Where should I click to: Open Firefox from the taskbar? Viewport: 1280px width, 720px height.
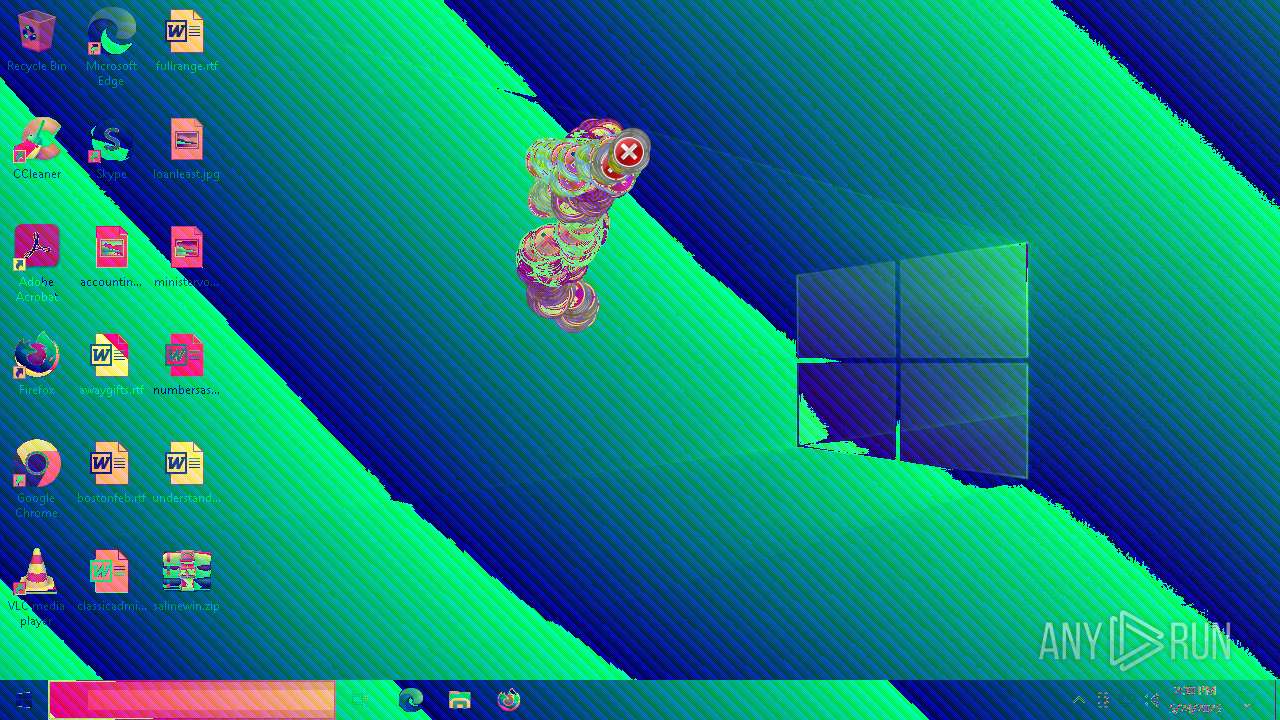[x=509, y=700]
